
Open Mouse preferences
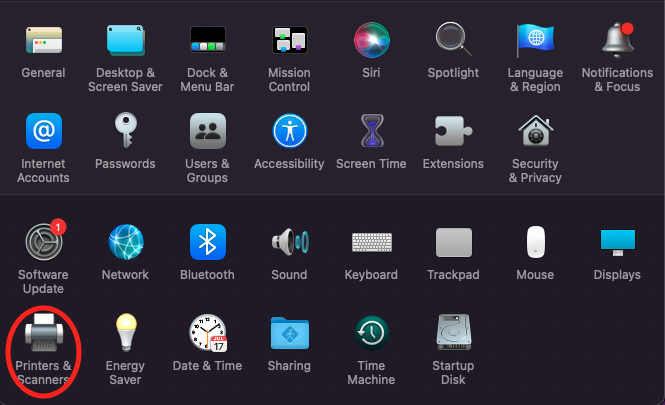pyautogui.click(x=536, y=242)
